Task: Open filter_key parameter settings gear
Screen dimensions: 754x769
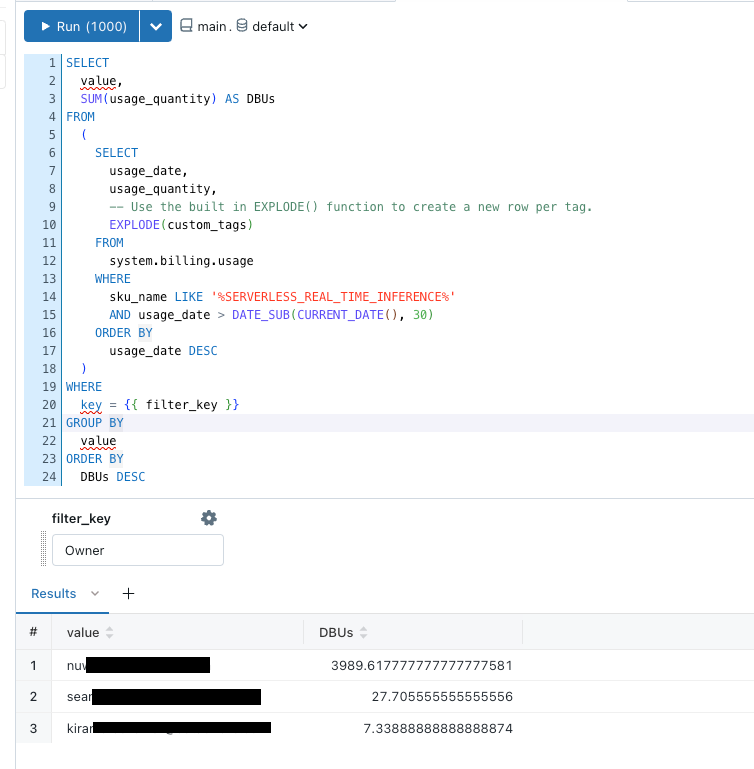Action: click(209, 518)
